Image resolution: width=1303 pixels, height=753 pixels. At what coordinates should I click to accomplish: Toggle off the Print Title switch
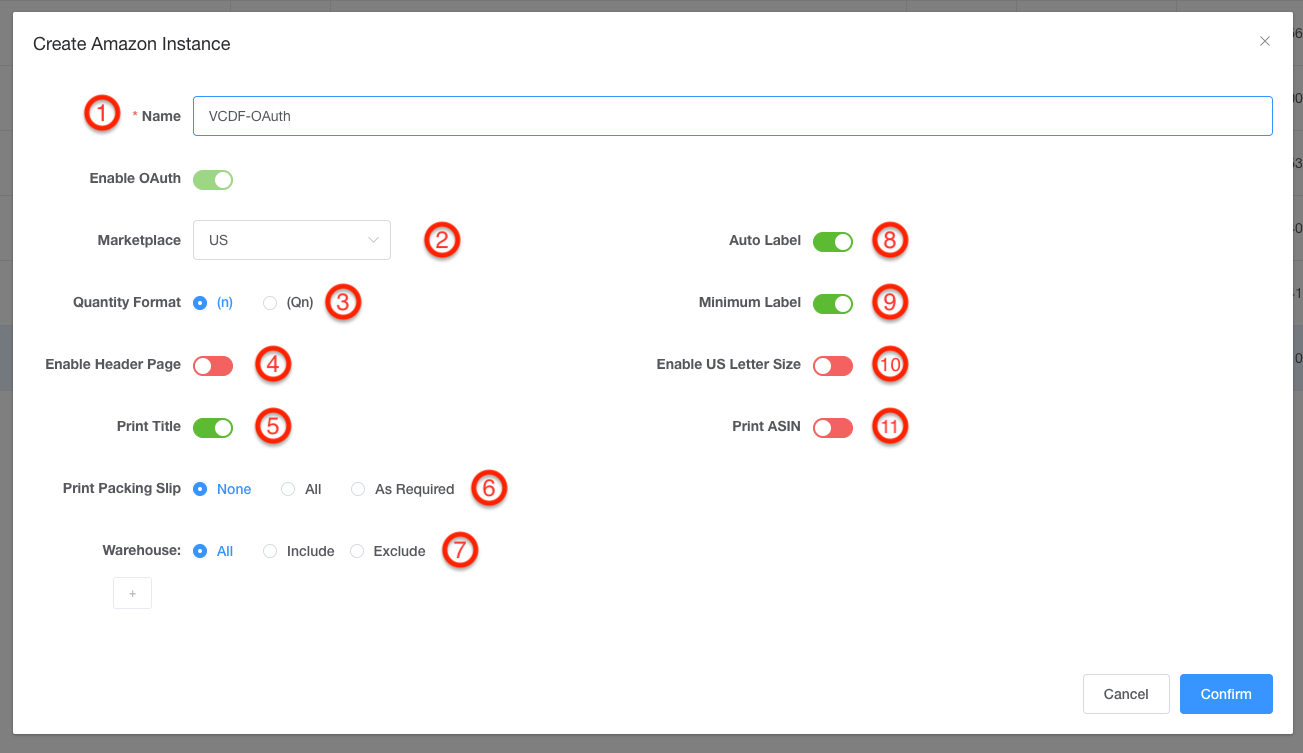[x=213, y=428]
